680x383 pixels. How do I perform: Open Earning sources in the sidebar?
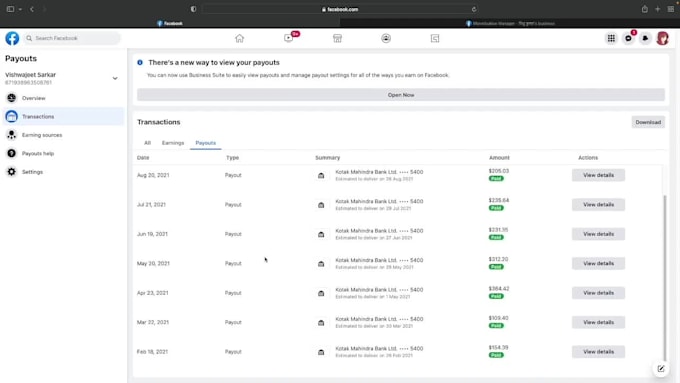64,135
